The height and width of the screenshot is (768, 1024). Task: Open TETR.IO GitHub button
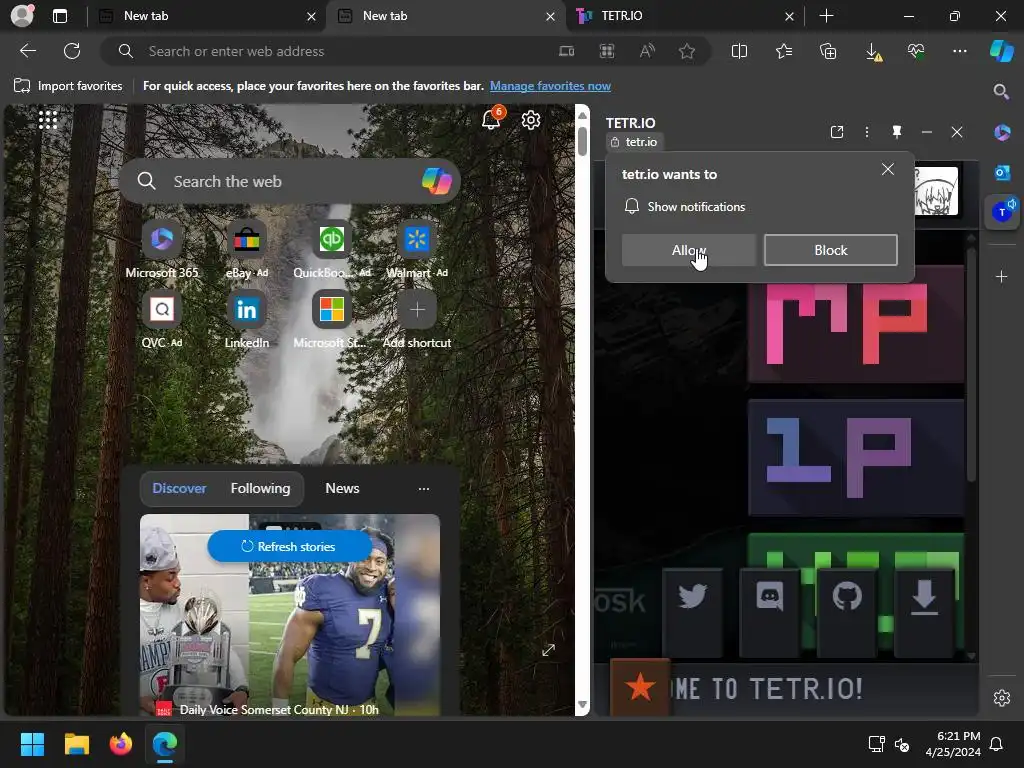pyautogui.click(x=847, y=612)
